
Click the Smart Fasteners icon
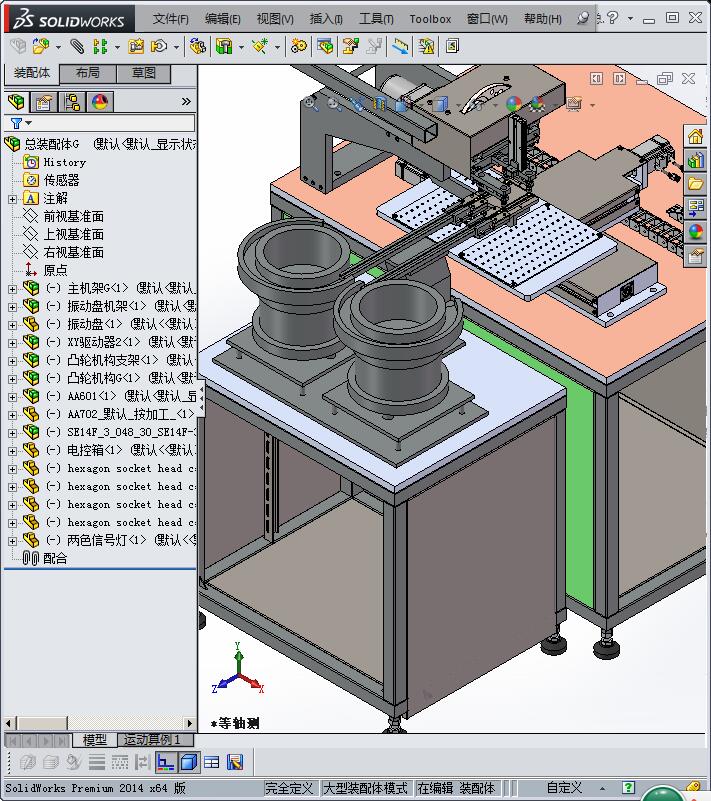(136, 46)
